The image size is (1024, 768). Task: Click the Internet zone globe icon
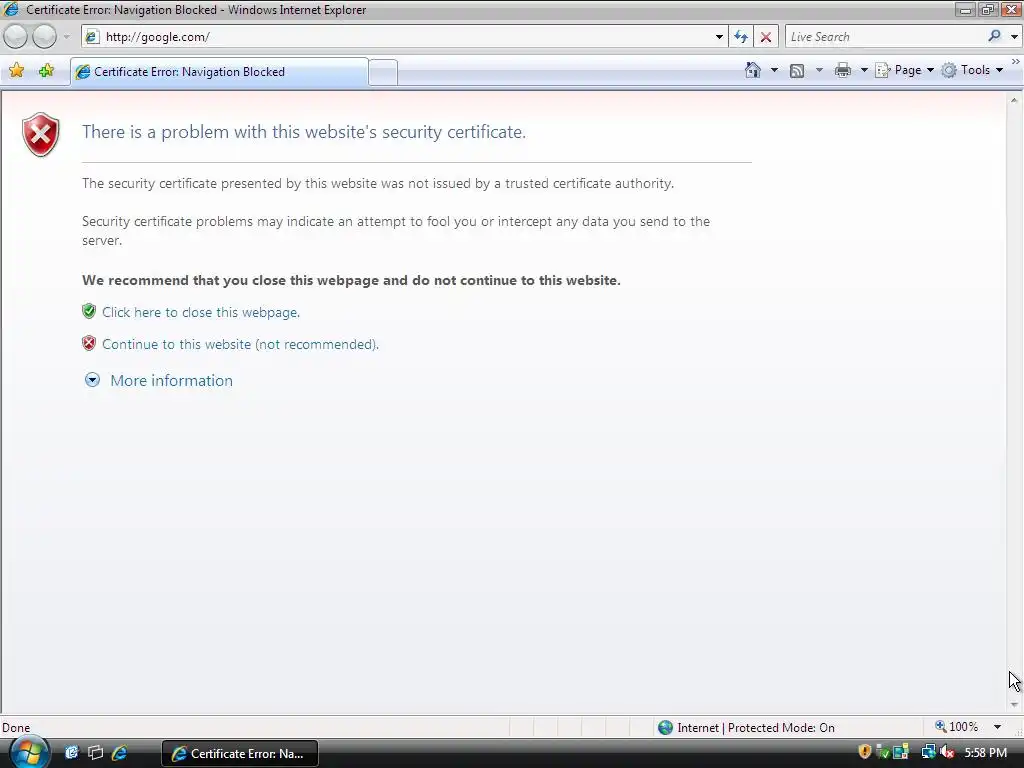pyautogui.click(x=665, y=728)
